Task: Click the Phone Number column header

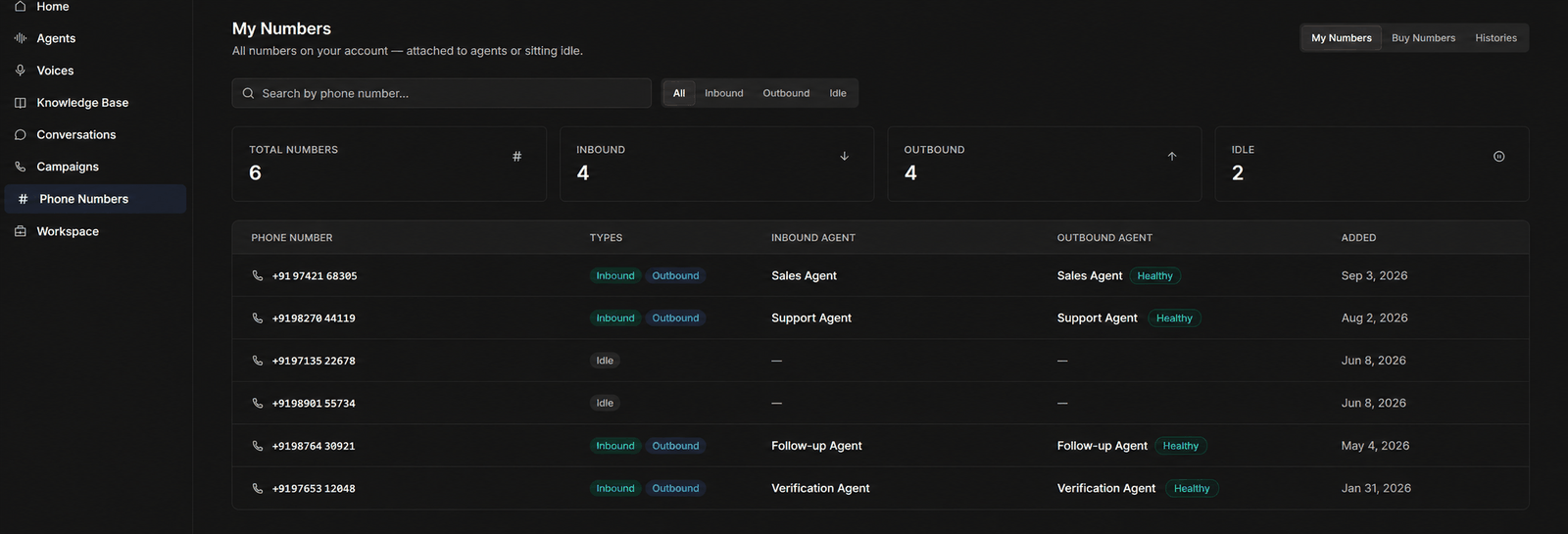Action: point(292,238)
